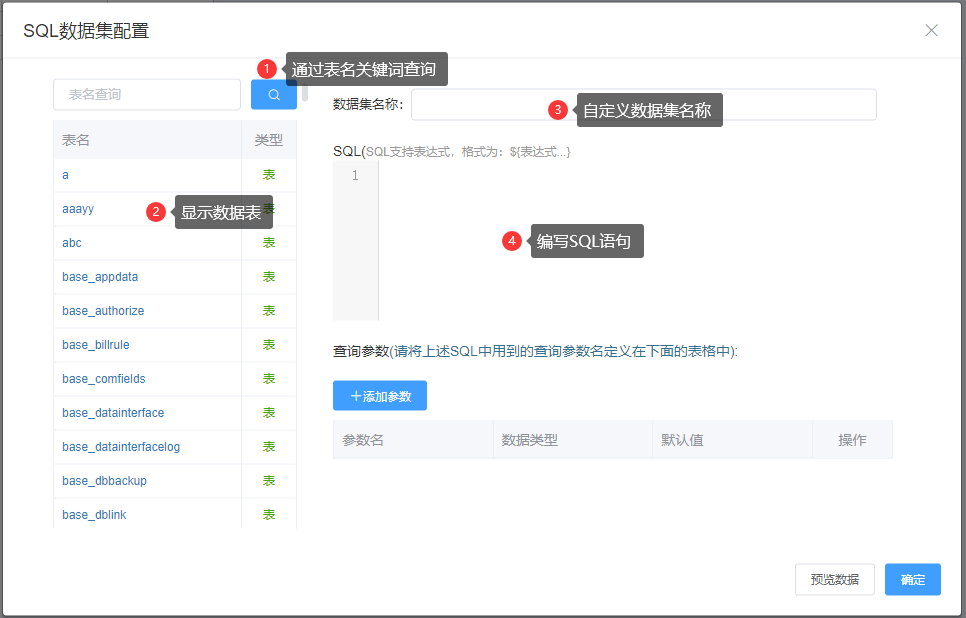This screenshot has height=618, width=966.
Task: Focus the 表名查询 search field
Action: tap(147, 94)
